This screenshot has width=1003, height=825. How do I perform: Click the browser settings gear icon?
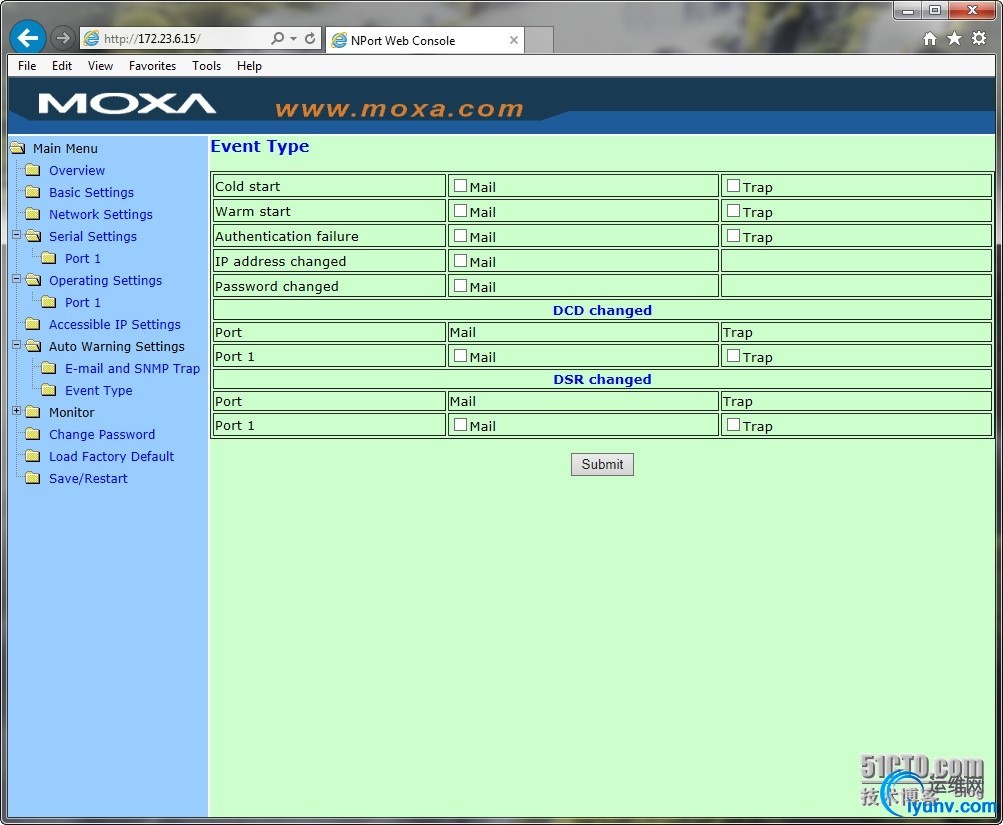pos(977,37)
